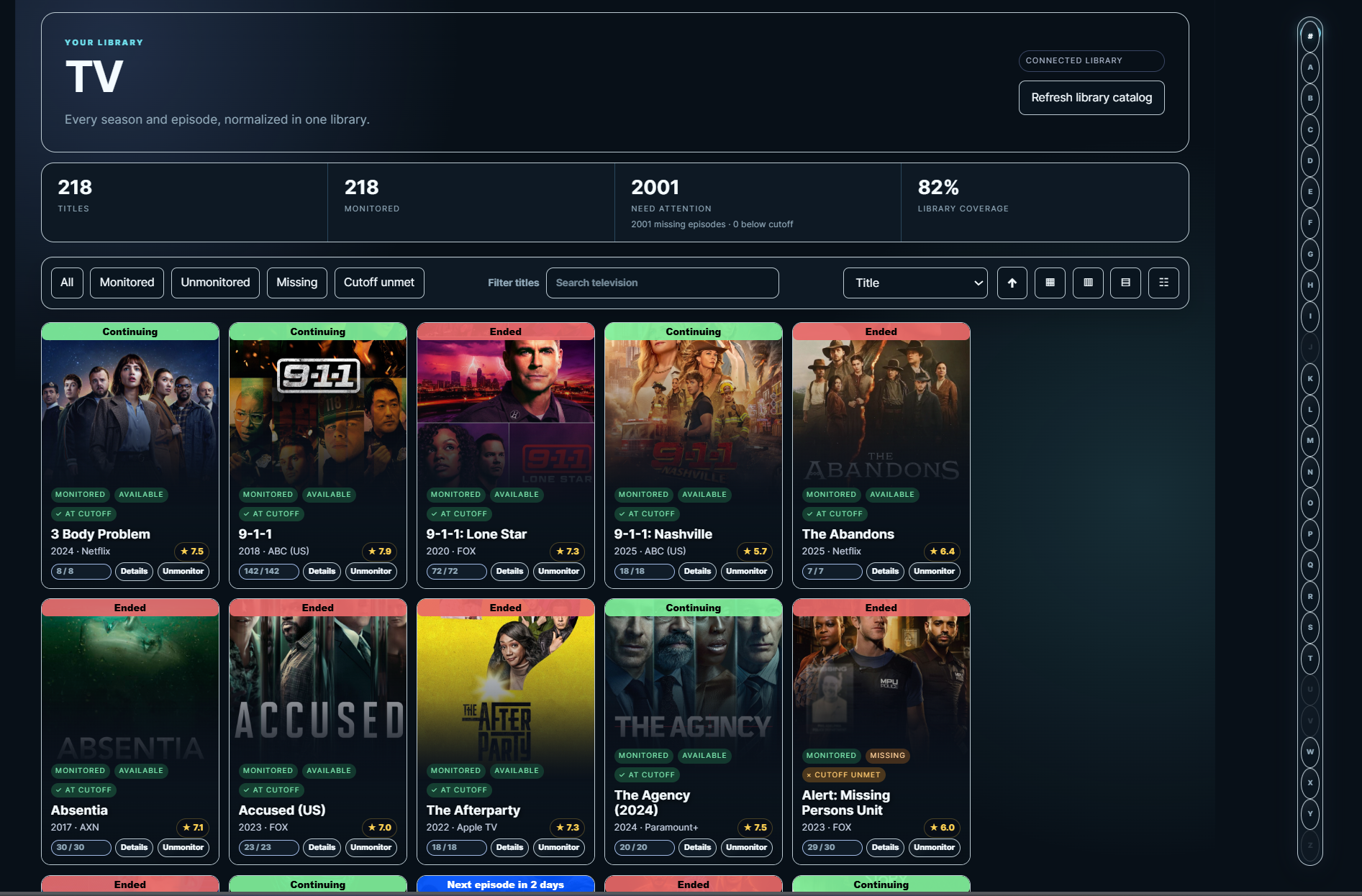This screenshot has height=896, width=1362.
Task: Open Details for The Abandons
Action: pos(885,571)
